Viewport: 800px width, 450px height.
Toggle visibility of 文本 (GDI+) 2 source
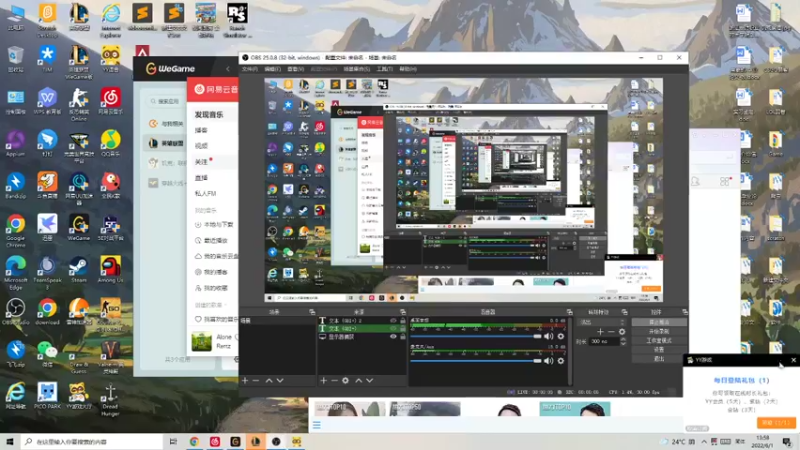click(393, 321)
